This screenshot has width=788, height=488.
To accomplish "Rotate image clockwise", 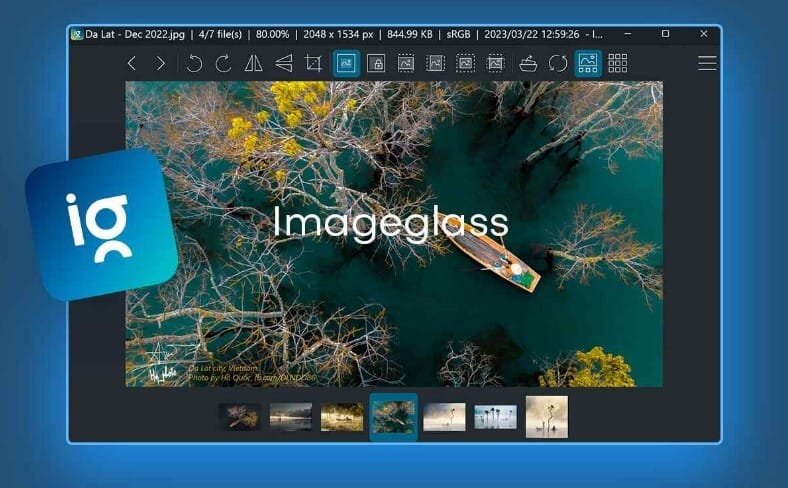I will coord(223,63).
